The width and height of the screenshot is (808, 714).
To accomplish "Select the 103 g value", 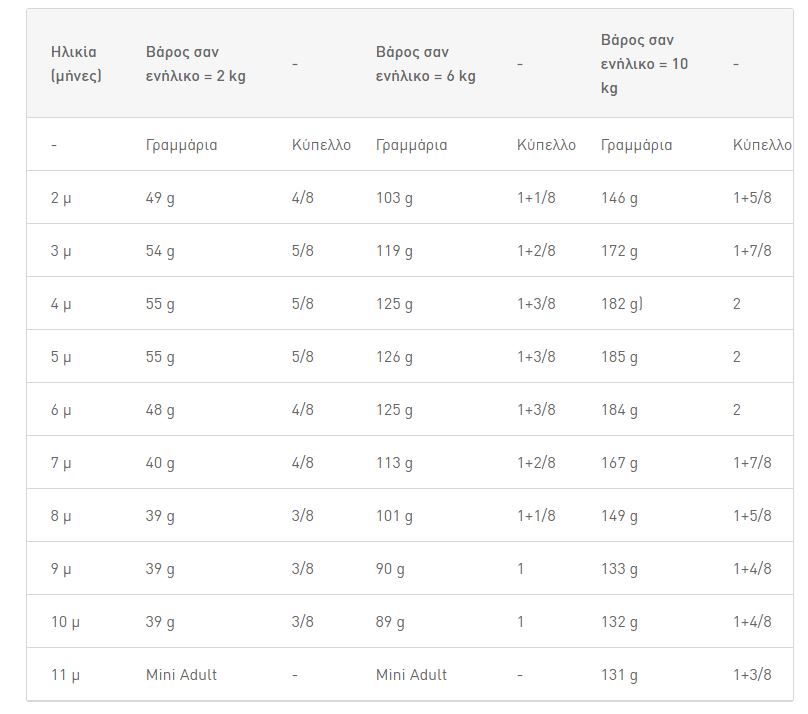I will tap(394, 198).
